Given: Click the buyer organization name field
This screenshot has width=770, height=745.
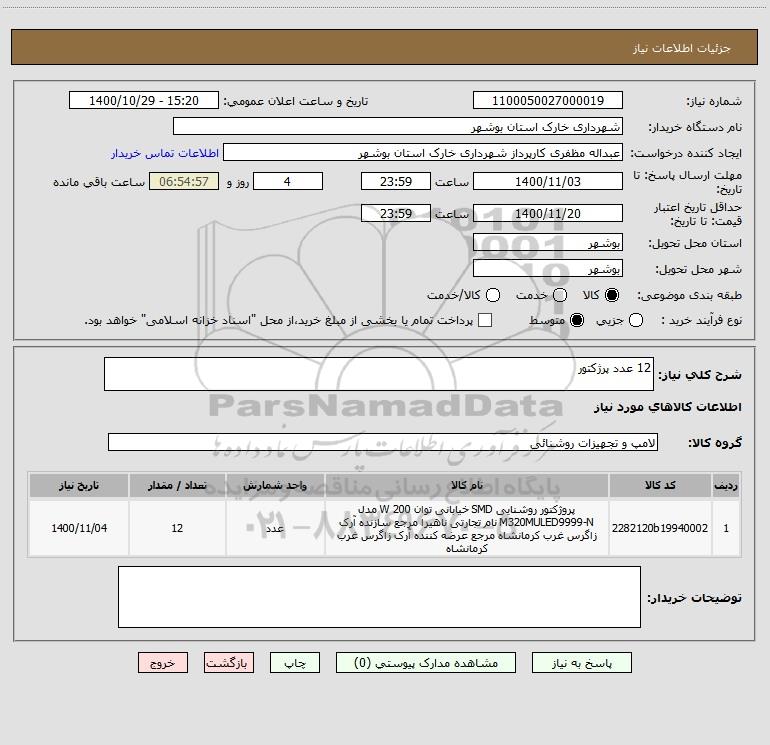Looking at the screenshot, I should pos(398,126).
